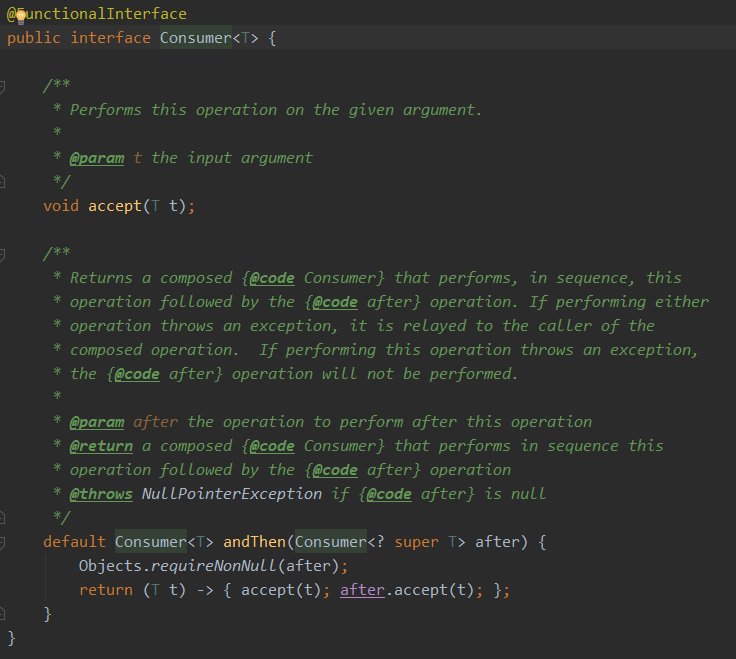
Task: Click the 'interface' keyword
Action: click(111, 38)
